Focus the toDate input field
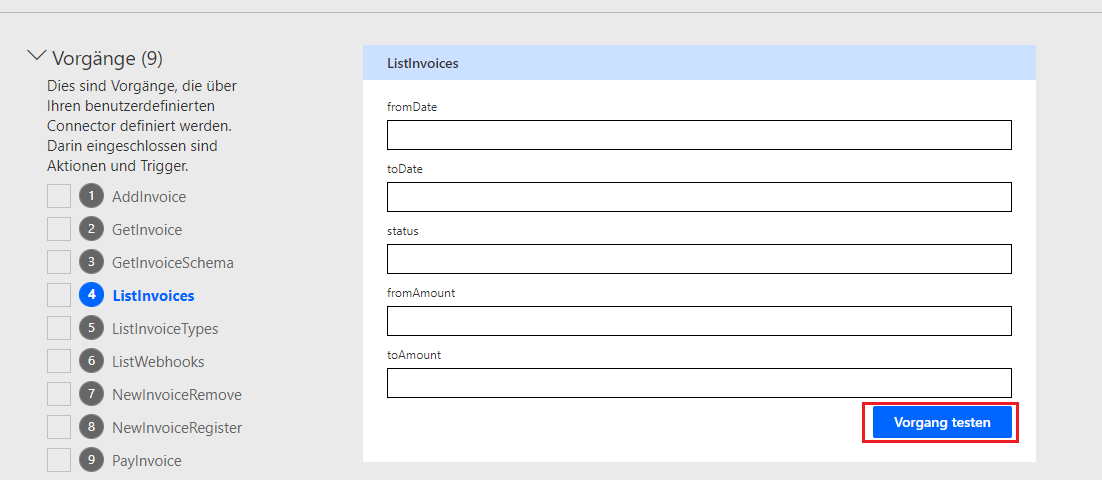 coord(699,197)
